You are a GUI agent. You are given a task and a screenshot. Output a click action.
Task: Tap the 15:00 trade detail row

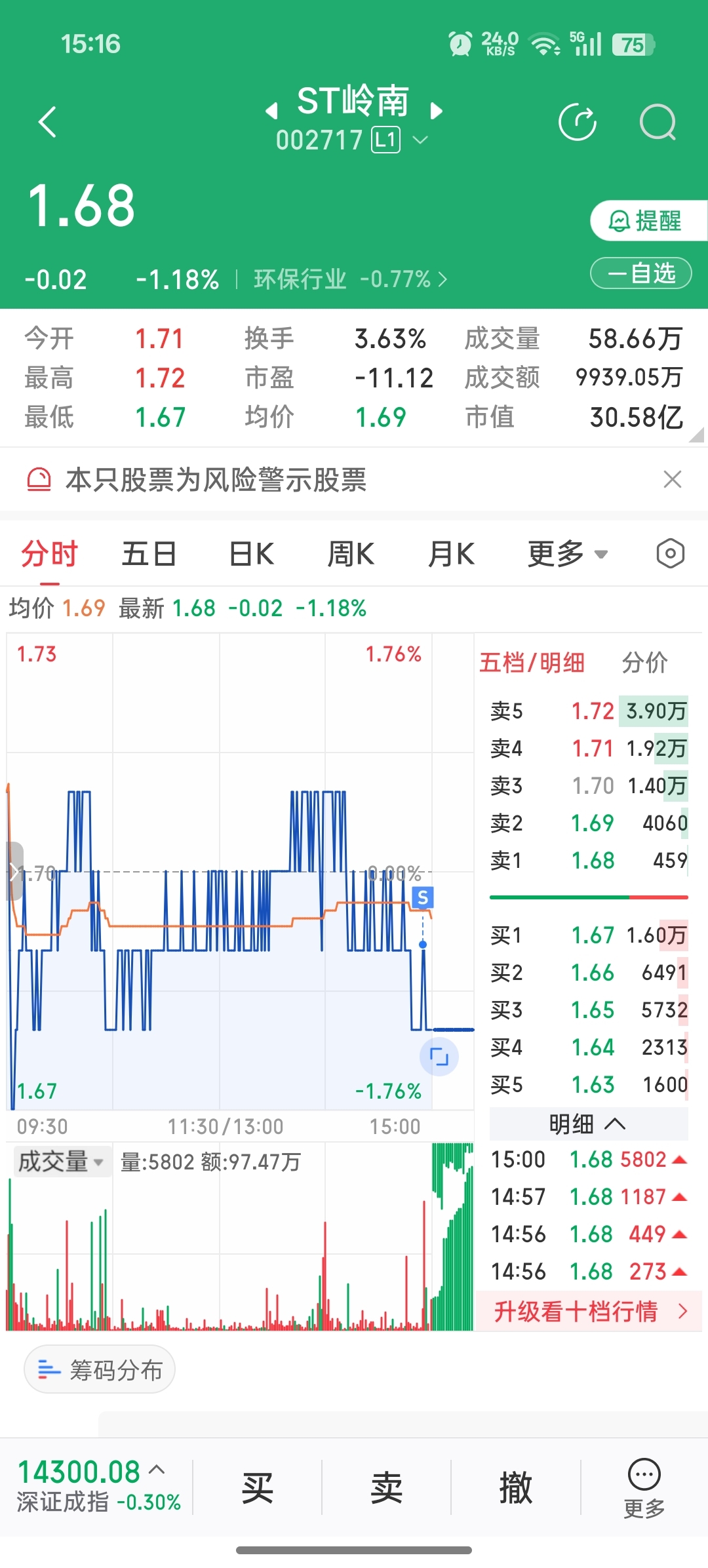coord(589,1160)
